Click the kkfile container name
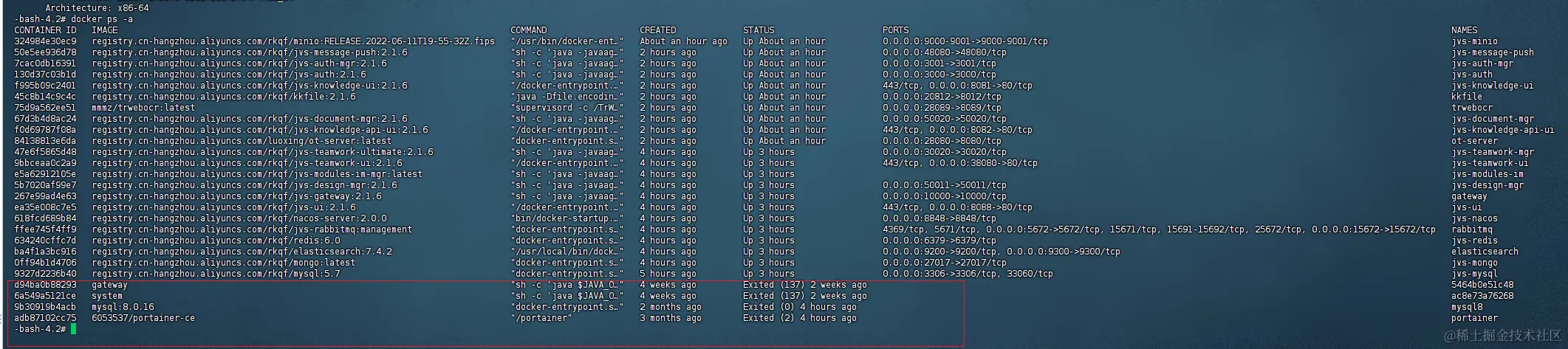The height and width of the screenshot is (349, 1568). [x=1466, y=97]
